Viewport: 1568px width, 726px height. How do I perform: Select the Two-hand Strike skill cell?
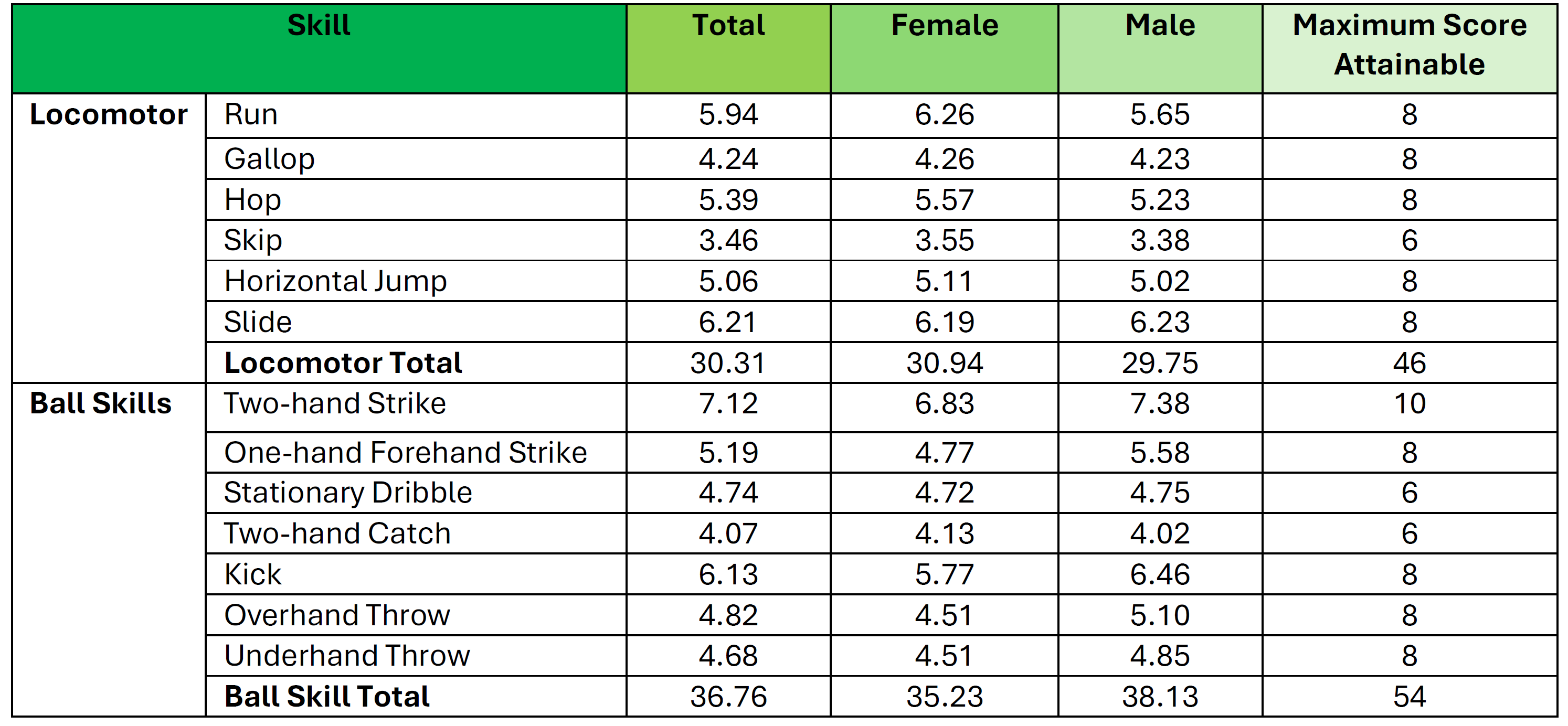click(335, 403)
